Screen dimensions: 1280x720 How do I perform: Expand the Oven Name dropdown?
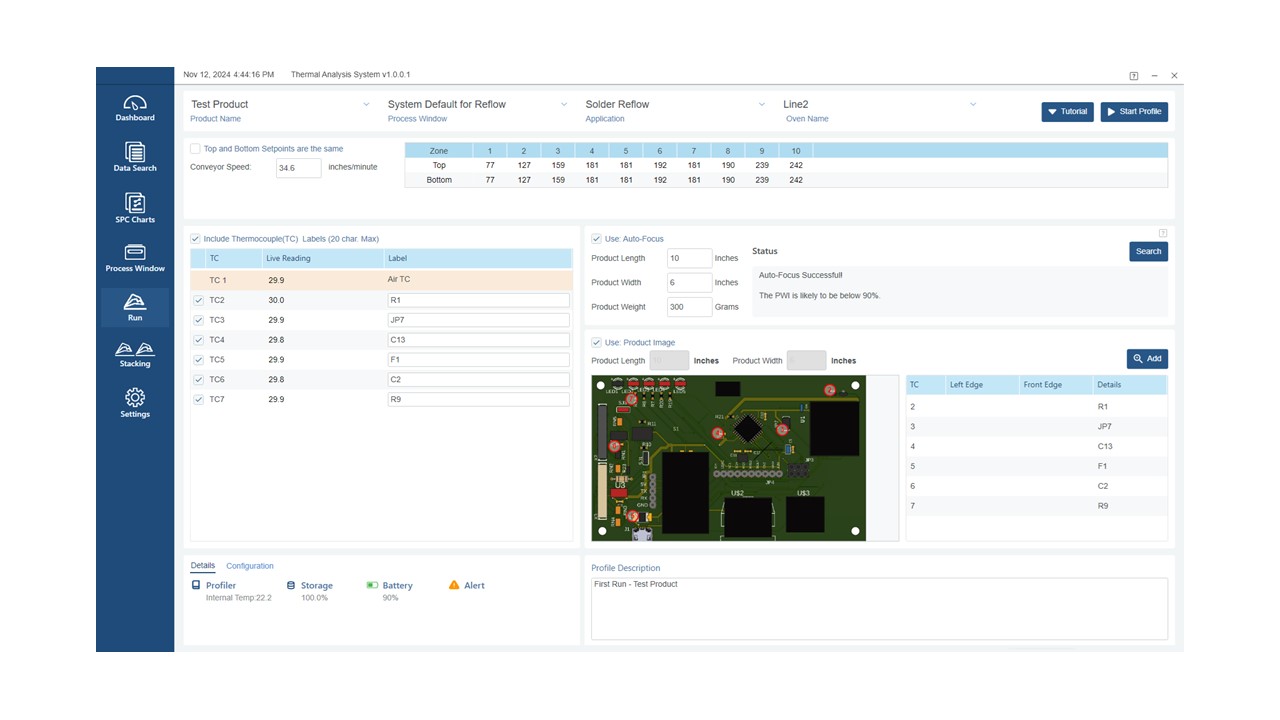[x=972, y=104]
